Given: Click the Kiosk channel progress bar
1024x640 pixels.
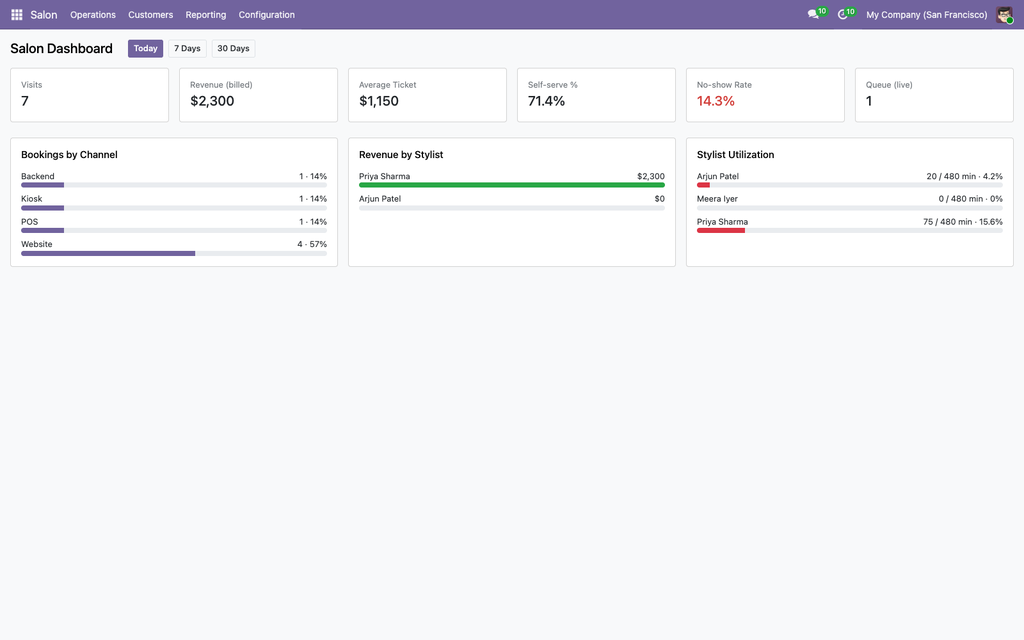Looking at the screenshot, I should pos(174,208).
